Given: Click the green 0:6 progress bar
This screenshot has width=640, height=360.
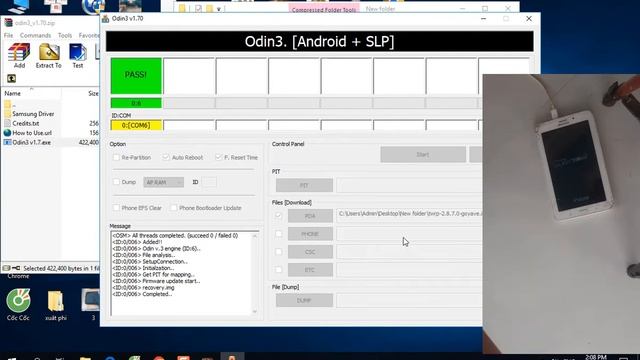Looking at the screenshot, I should tap(136, 103).
